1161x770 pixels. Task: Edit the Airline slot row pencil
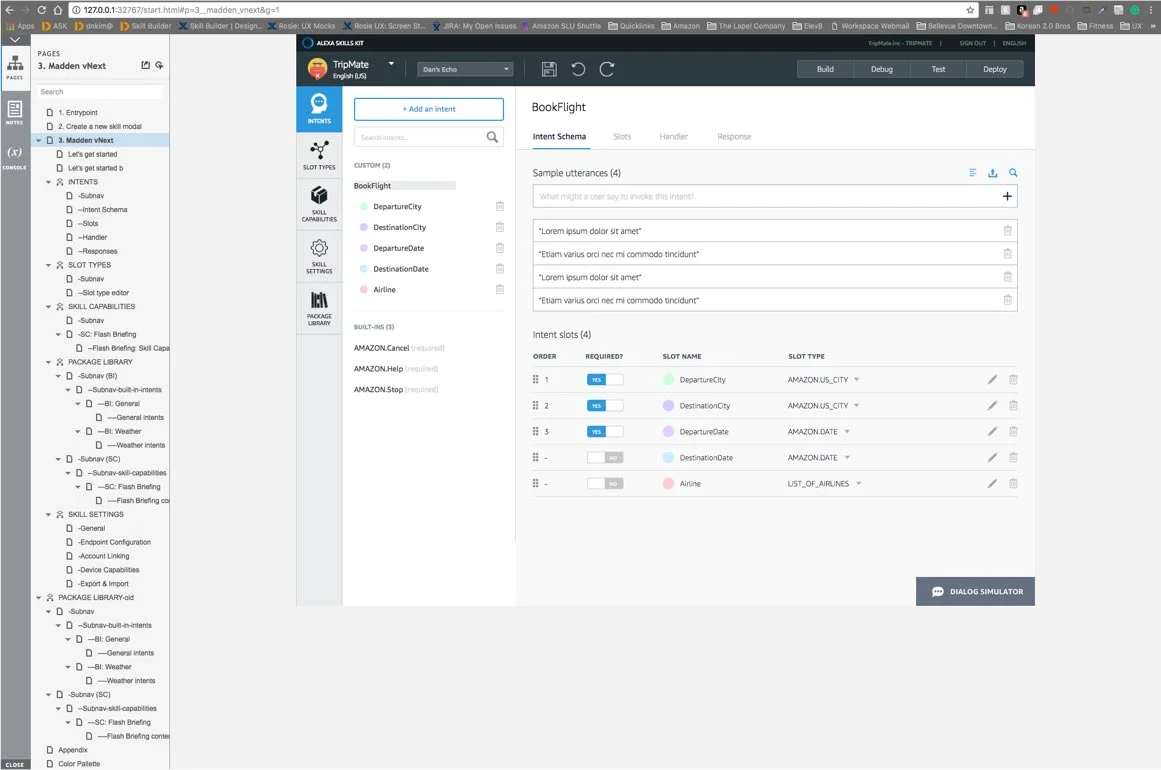(992, 483)
